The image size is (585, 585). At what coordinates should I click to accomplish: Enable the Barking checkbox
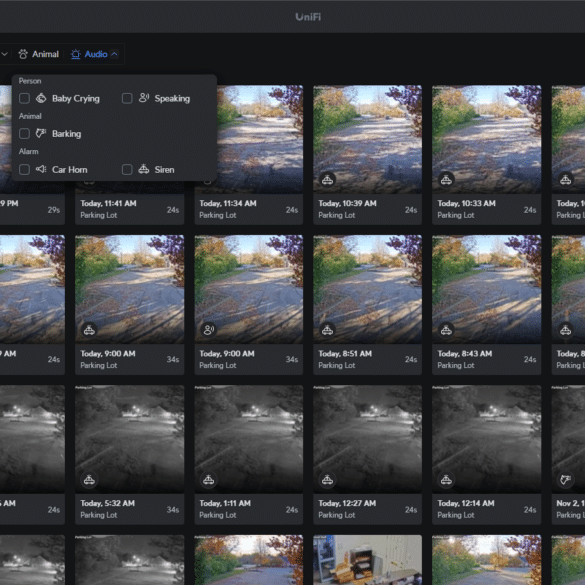click(x=24, y=134)
